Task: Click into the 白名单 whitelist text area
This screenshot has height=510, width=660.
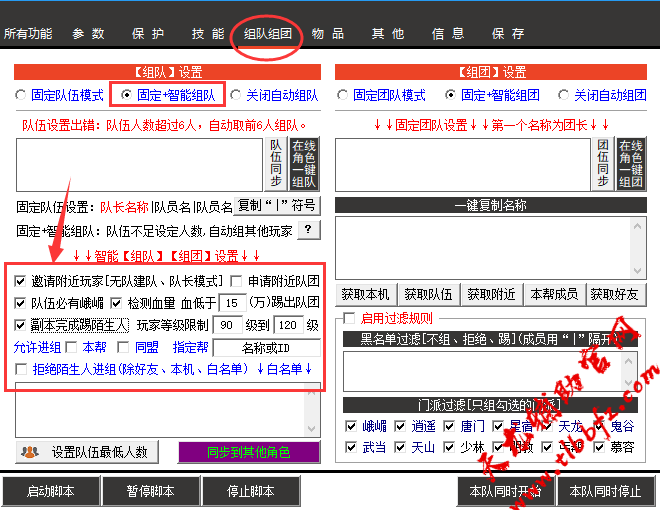Action: (x=159, y=411)
